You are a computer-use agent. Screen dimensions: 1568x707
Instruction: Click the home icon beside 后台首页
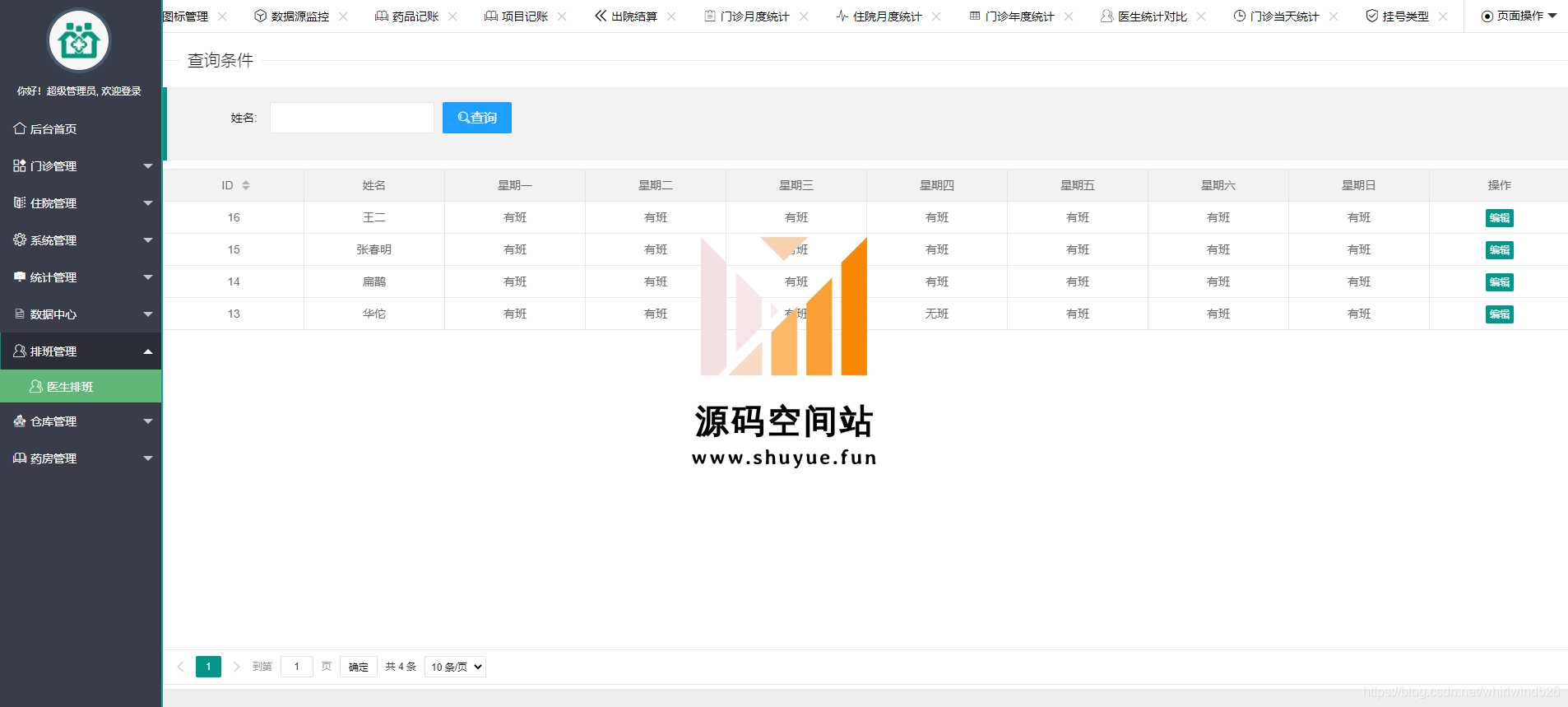click(20, 128)
